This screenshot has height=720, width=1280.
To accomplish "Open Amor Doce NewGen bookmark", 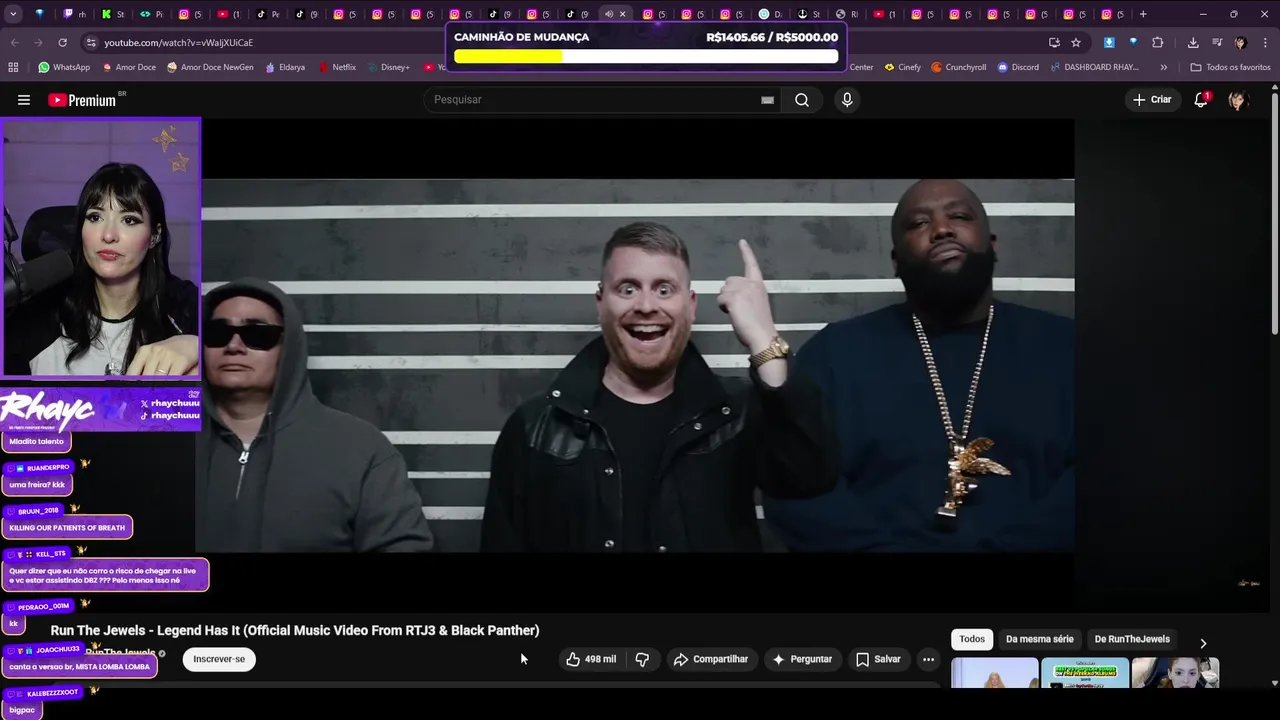I will coord(210,67).
